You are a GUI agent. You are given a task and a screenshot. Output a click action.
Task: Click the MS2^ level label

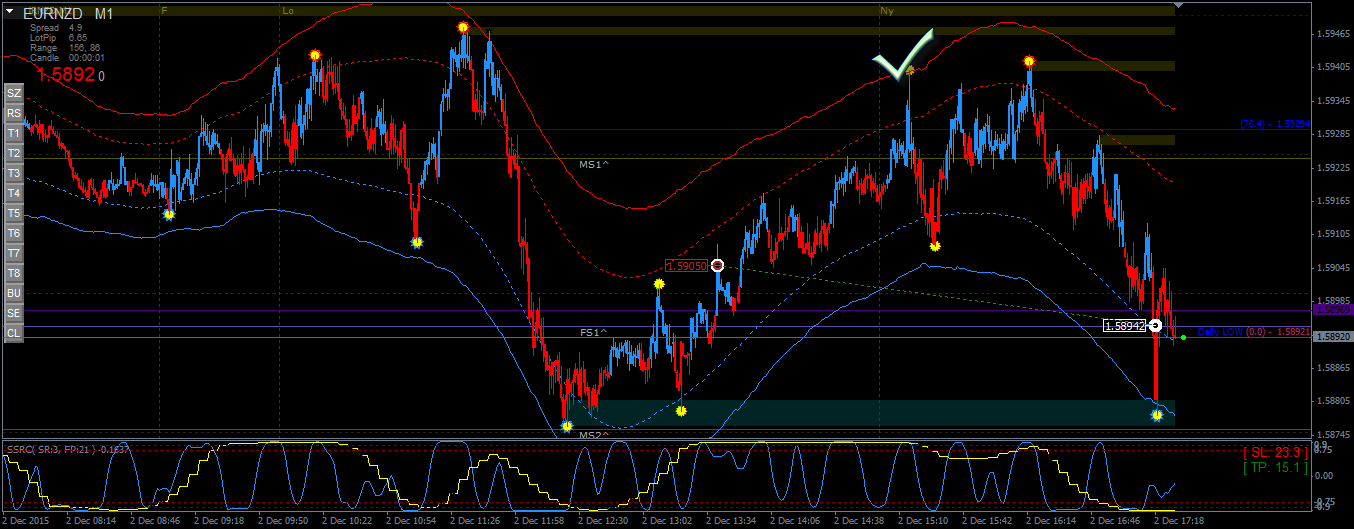[594, 435]
